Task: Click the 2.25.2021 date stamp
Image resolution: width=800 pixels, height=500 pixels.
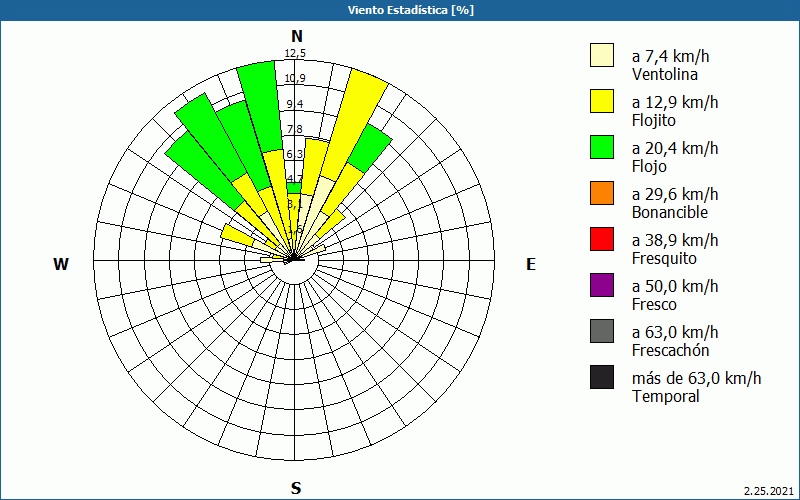Action: pyautogui.click(x=769, y=492)
